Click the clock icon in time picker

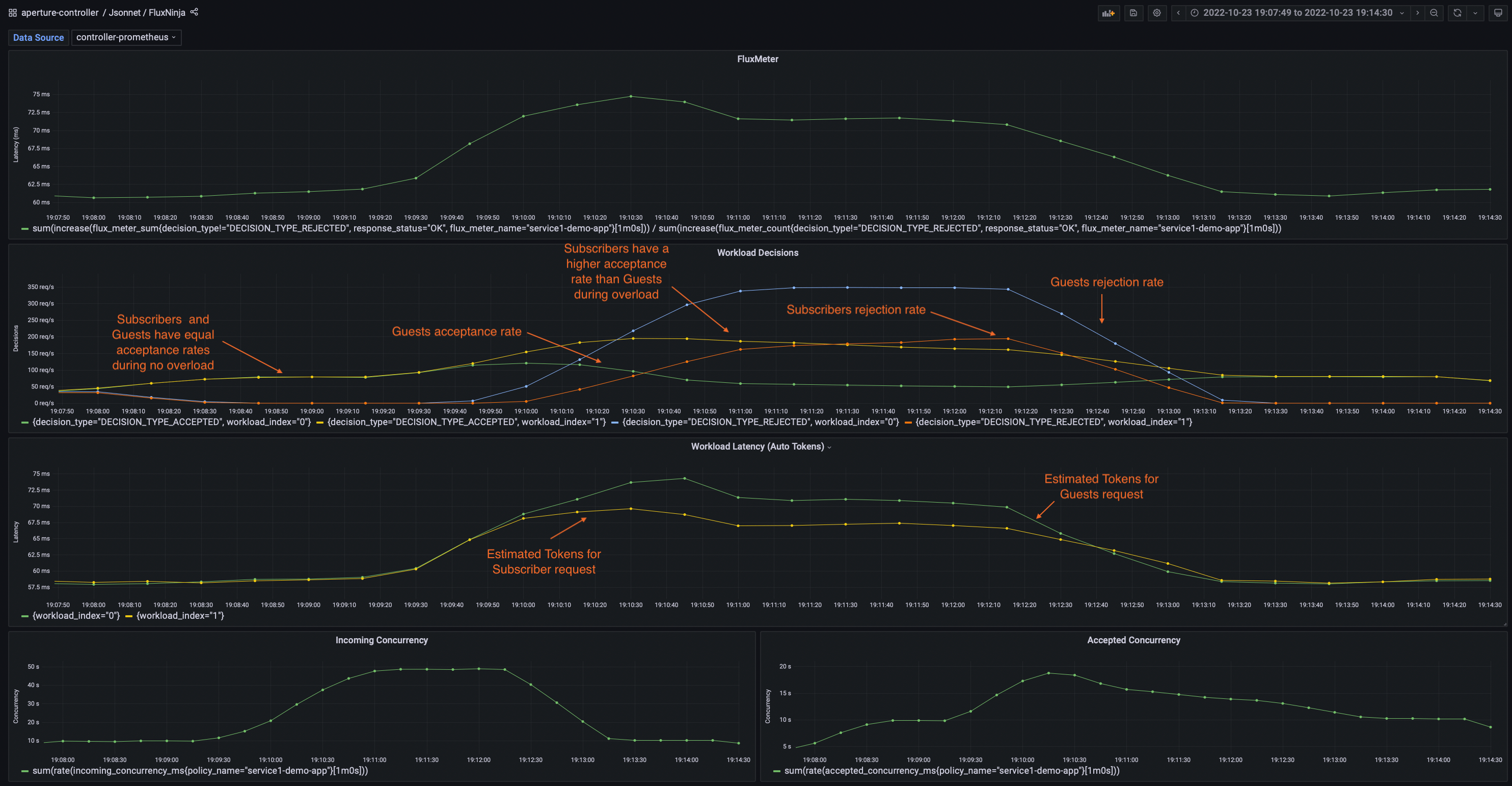1195,13
